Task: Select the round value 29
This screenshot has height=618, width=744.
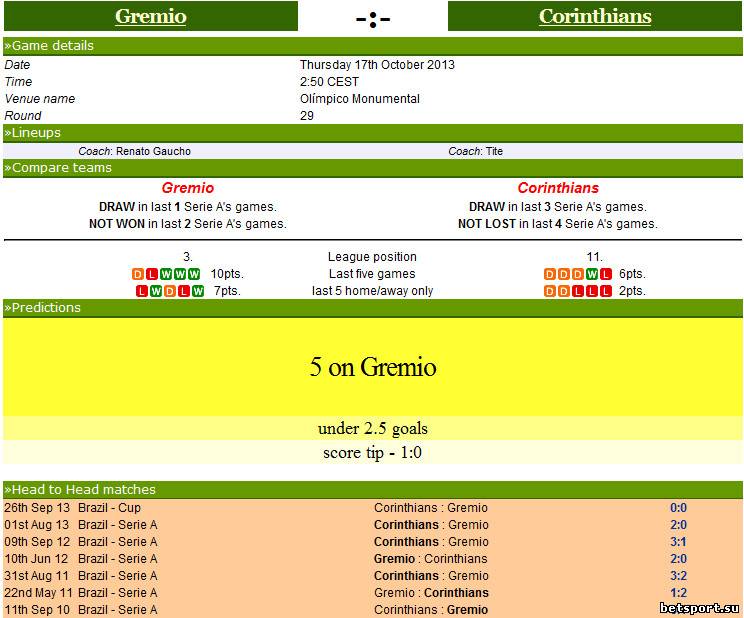Action: click(307, 116)
